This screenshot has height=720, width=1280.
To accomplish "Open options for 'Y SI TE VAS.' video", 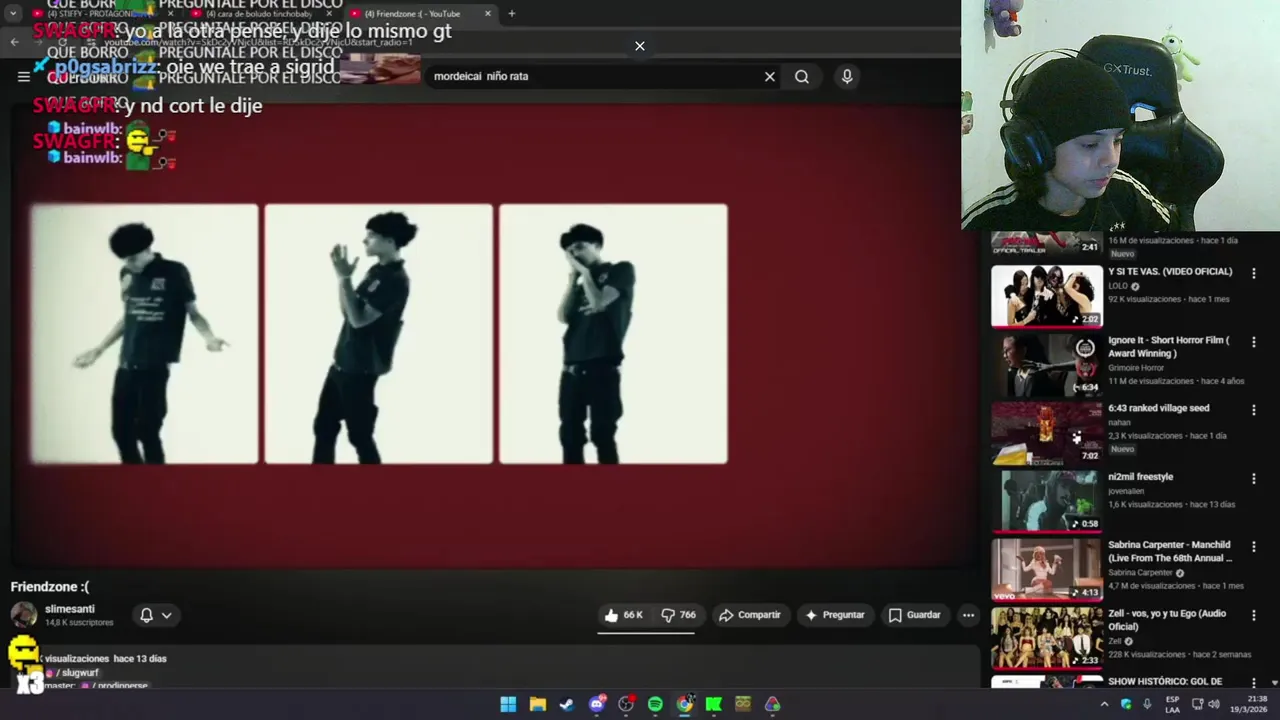I will pyautogui.click(x=1253, y=273).
